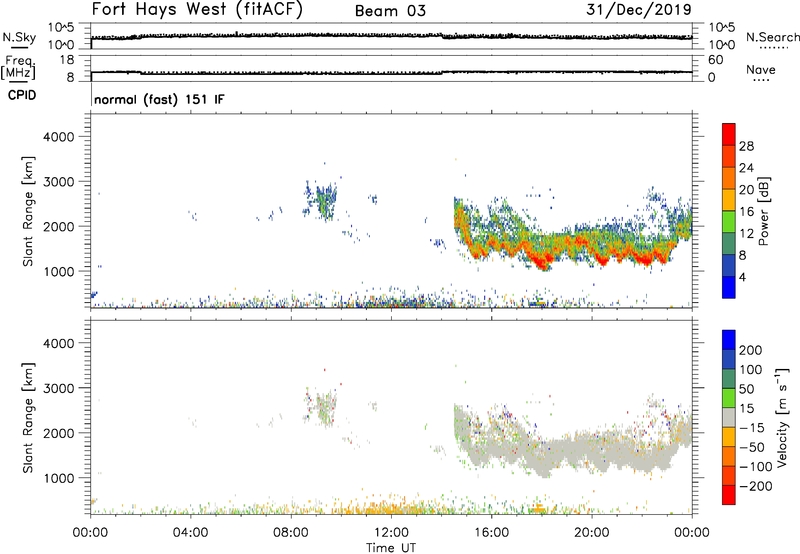Click "Slant Range [km]" label of velocity panel

28,417
